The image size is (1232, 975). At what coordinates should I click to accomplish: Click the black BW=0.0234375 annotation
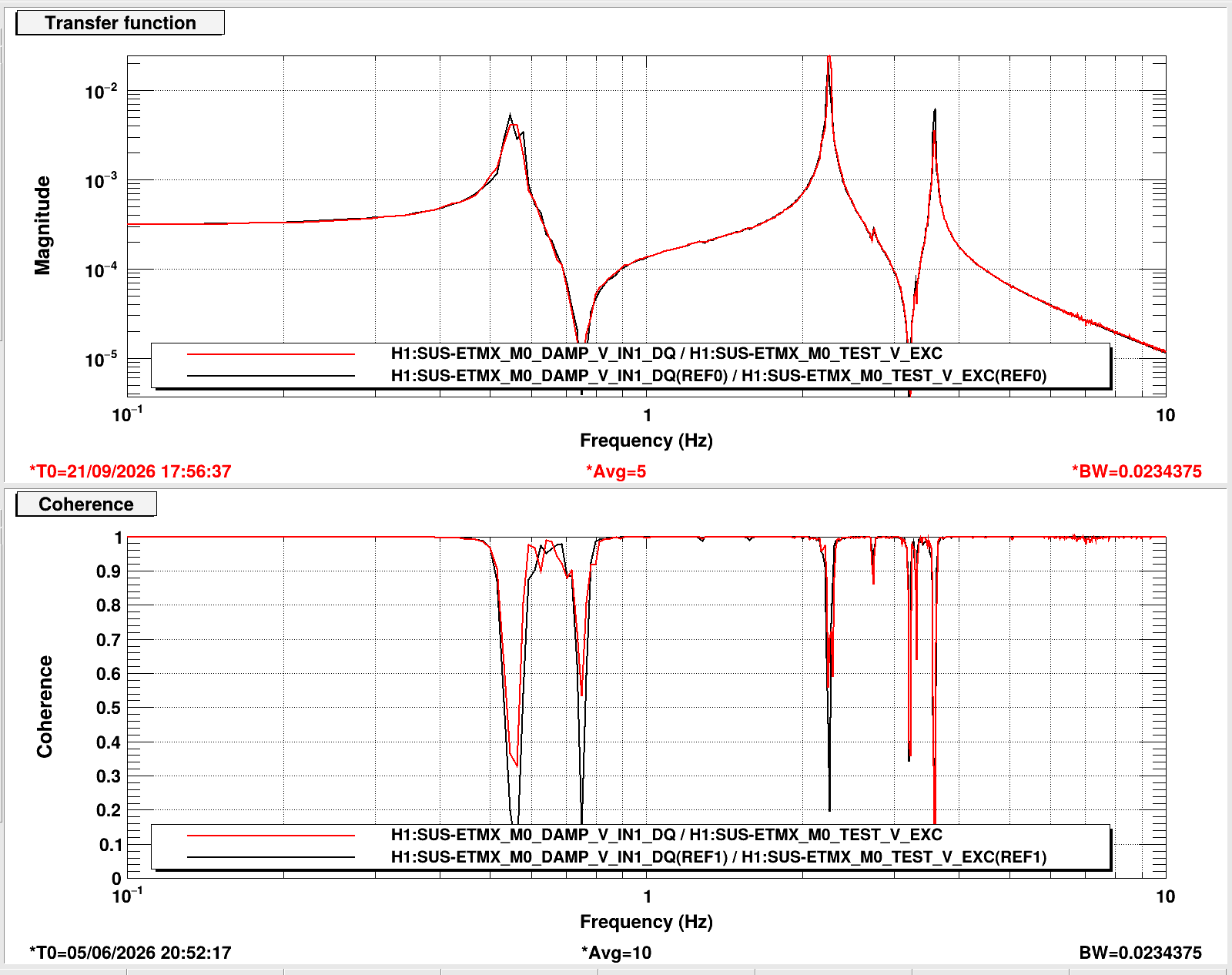pyautogui.click(x=1140, y=953)
